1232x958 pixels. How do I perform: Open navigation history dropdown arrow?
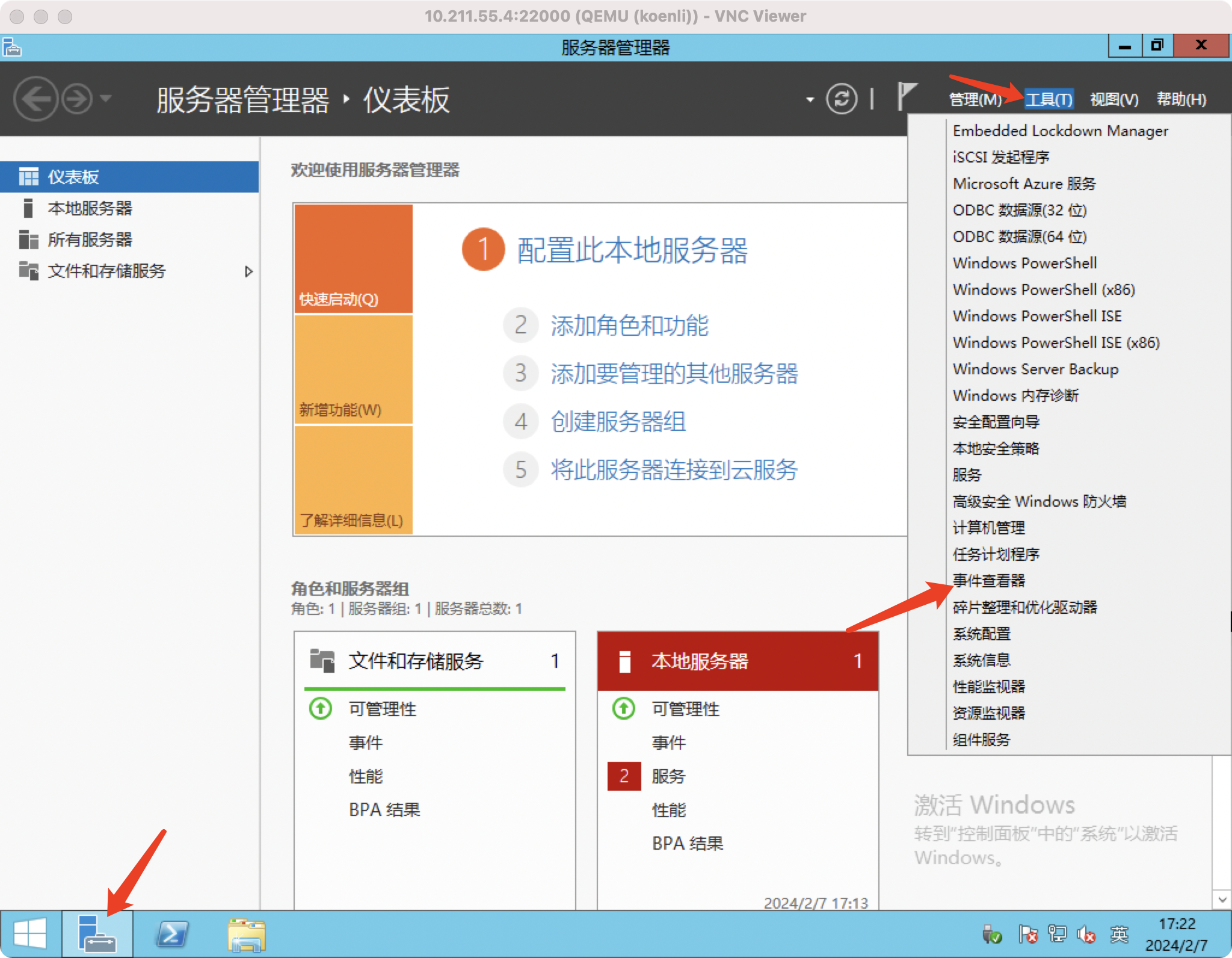click(x=106, y=98)
